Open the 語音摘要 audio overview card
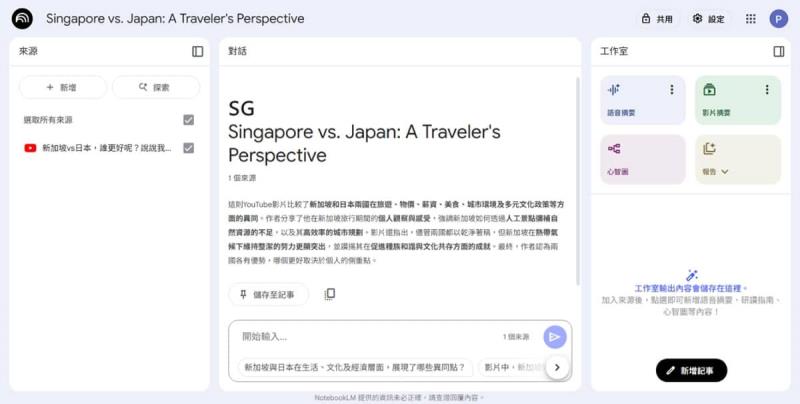 [643, 100]
